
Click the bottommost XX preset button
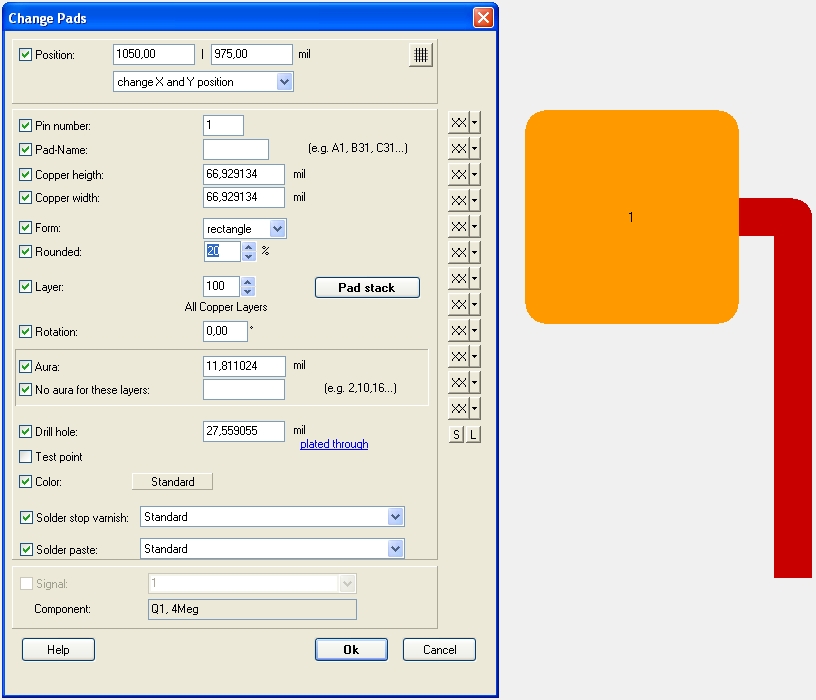pos(458,408)
